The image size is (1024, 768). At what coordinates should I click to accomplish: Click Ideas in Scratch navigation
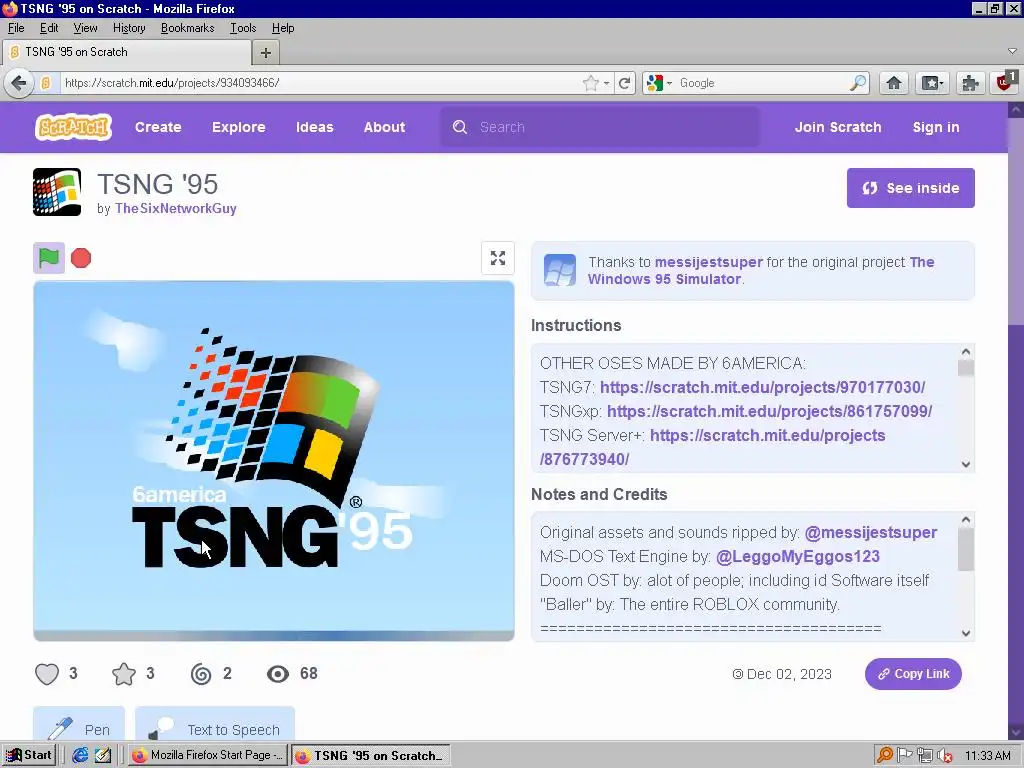click(314, 127)
